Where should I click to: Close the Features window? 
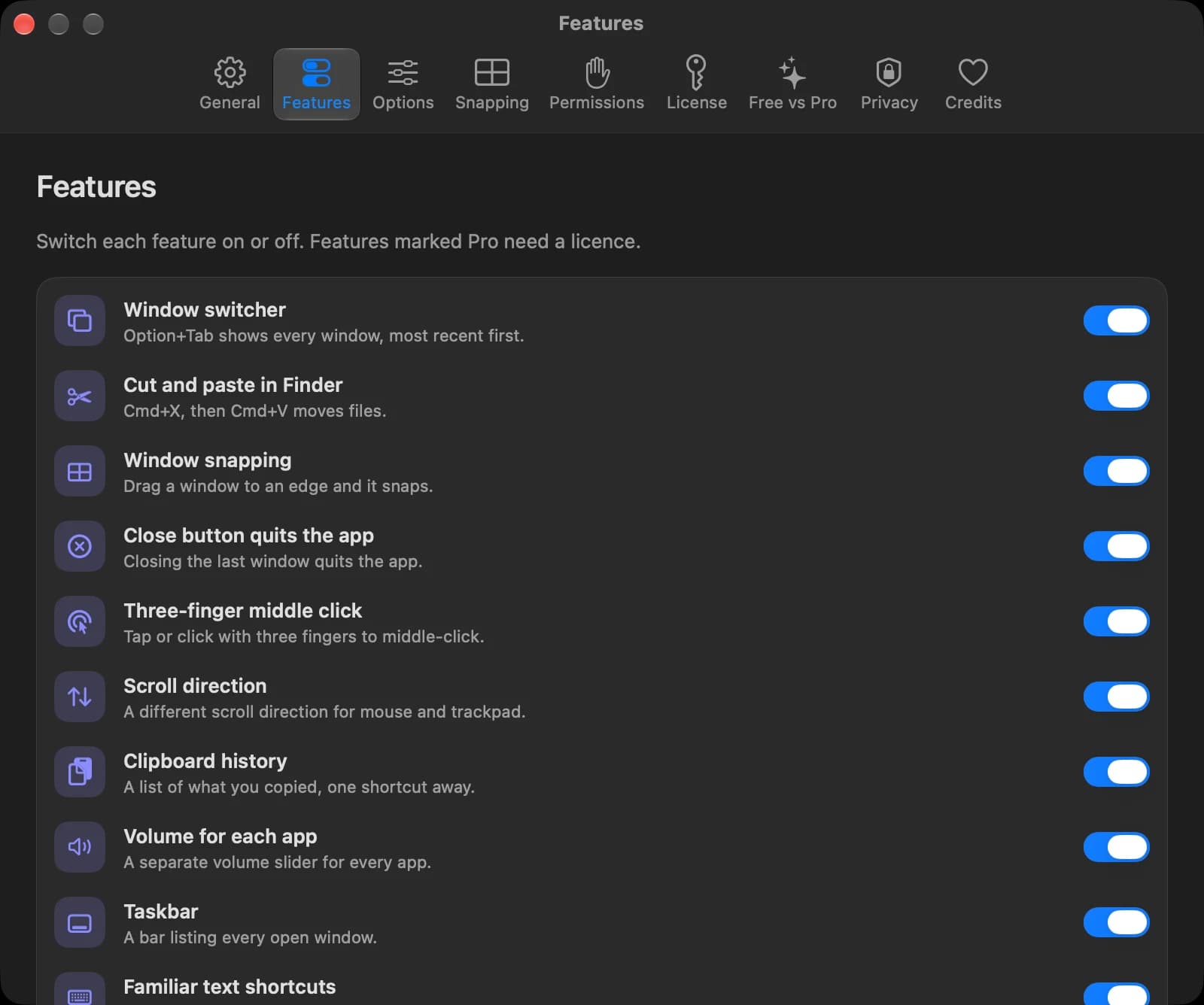click(24, 24)
